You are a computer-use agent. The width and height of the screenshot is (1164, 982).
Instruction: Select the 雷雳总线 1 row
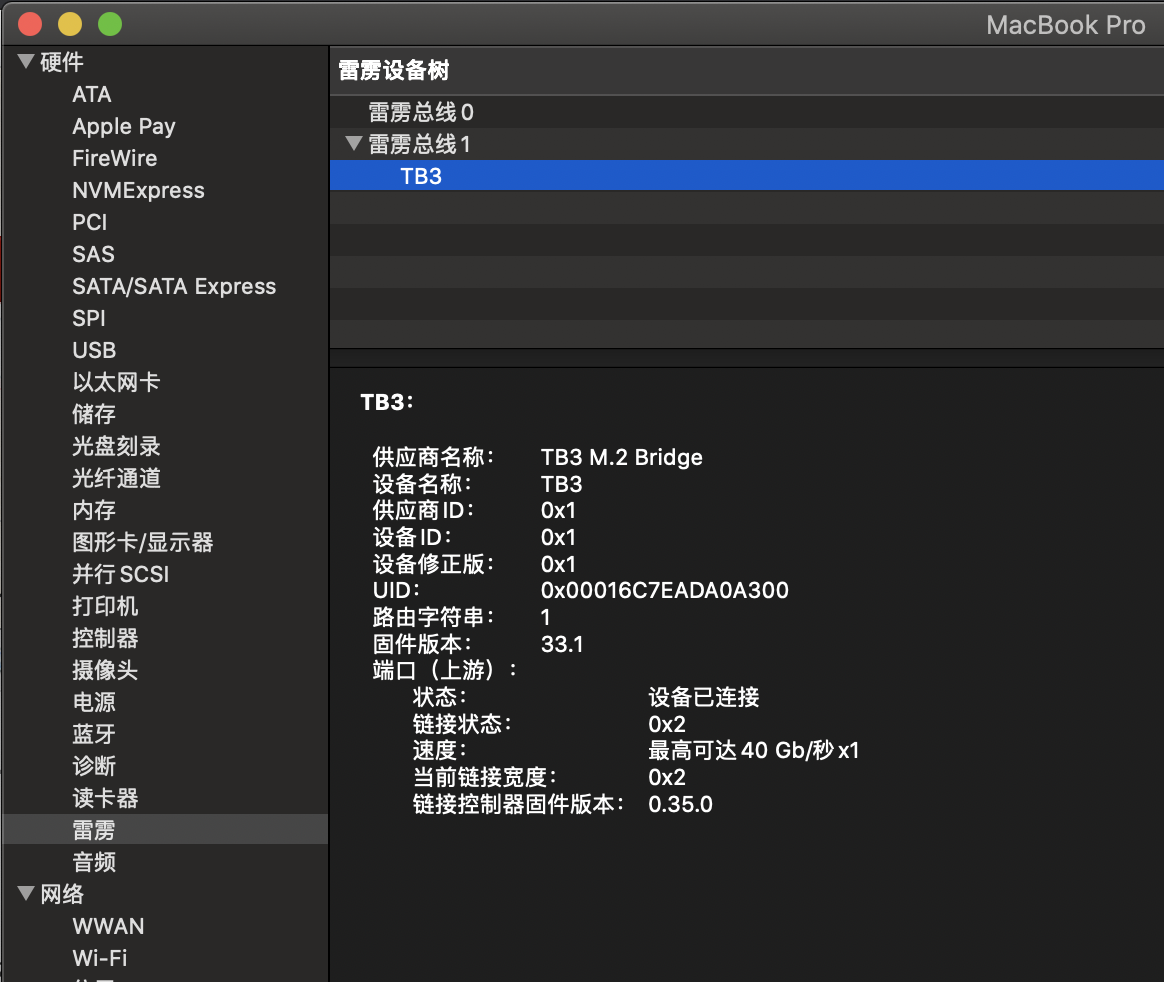pyautogui.click(x=746, y=144)
